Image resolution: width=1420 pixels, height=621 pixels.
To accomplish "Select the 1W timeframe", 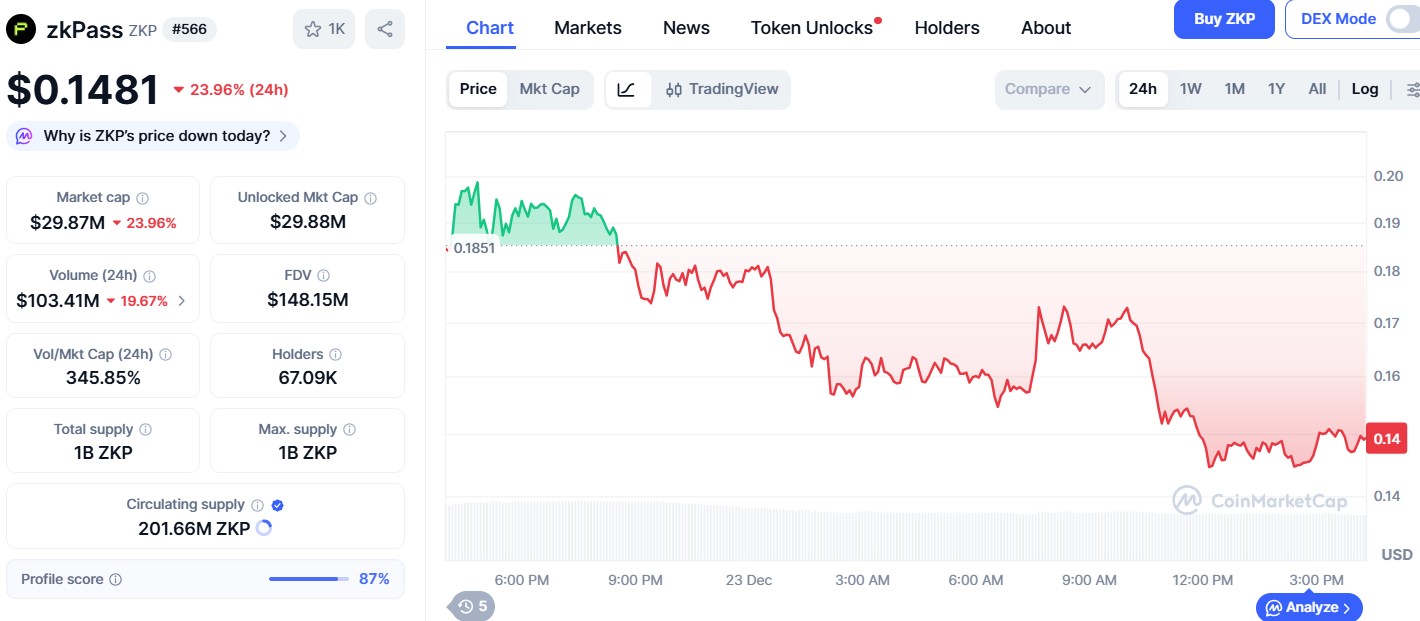I will [x=1190, y=89].
